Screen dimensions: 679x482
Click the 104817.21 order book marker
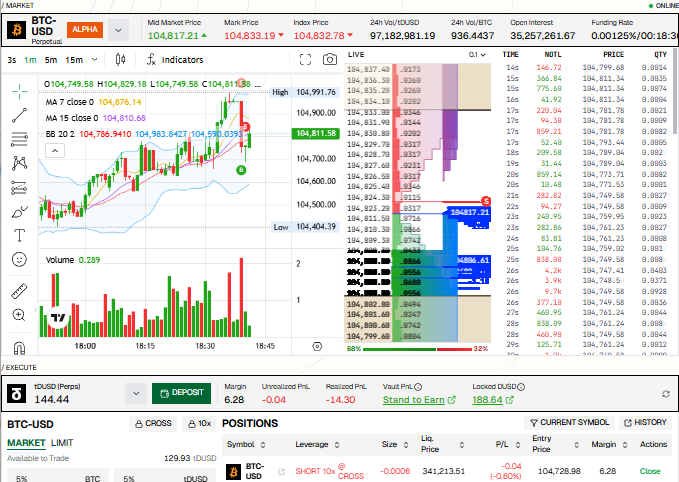point(469,212)
